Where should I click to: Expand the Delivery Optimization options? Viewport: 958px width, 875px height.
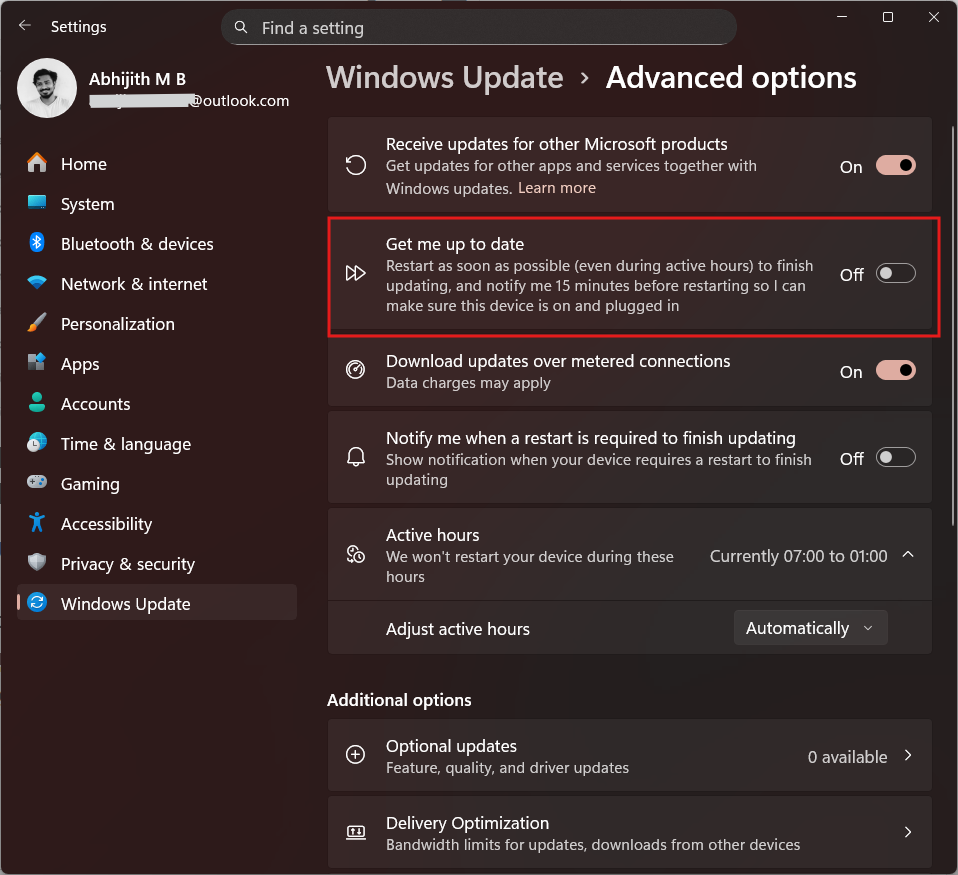(907, 831)
